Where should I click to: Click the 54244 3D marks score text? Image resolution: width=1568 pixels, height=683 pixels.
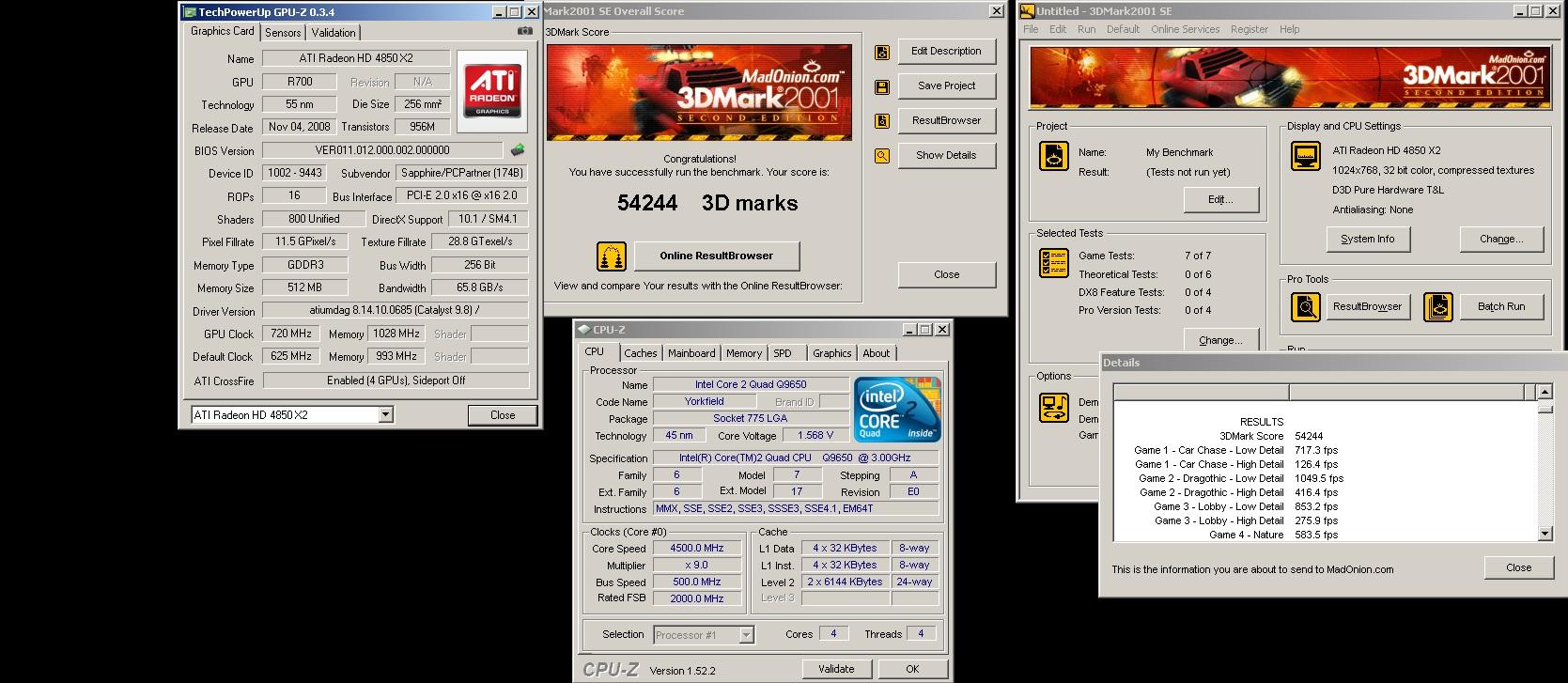[x=707, y=203]
